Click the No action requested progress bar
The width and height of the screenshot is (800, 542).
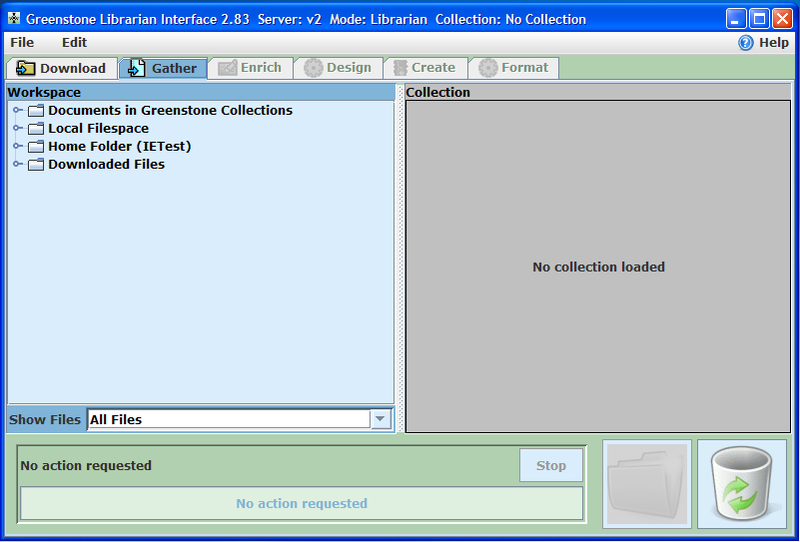(301, 504)
